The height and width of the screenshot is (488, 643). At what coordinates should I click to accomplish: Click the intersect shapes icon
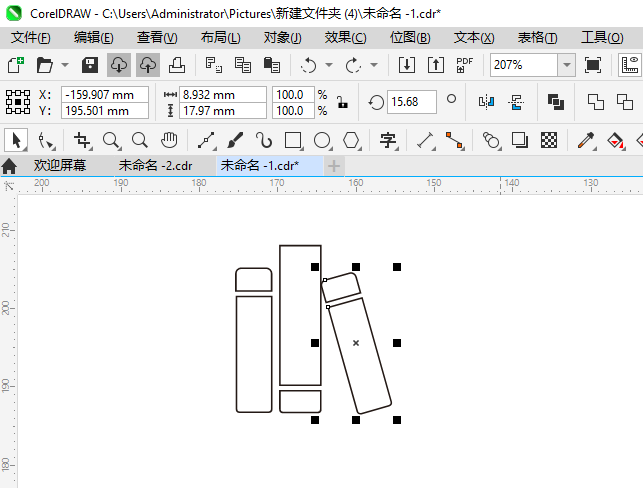(625, 102)
